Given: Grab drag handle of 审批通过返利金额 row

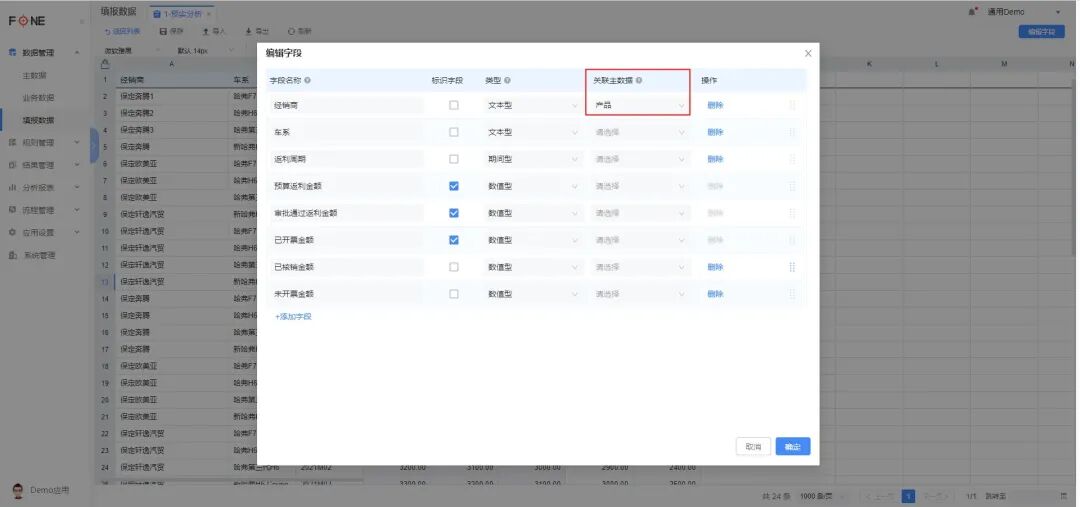Looking at the screenshot, I should point(792,213).
